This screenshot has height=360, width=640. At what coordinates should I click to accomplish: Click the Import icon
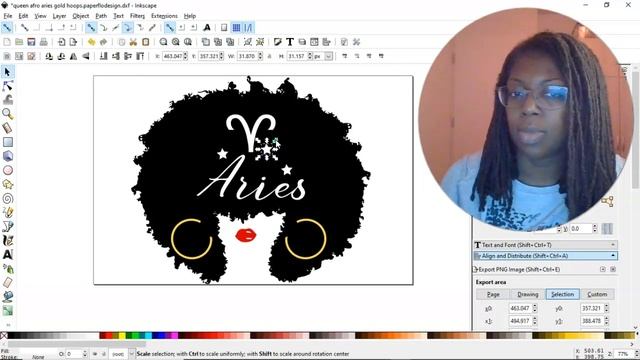click(x=61, y=42)
